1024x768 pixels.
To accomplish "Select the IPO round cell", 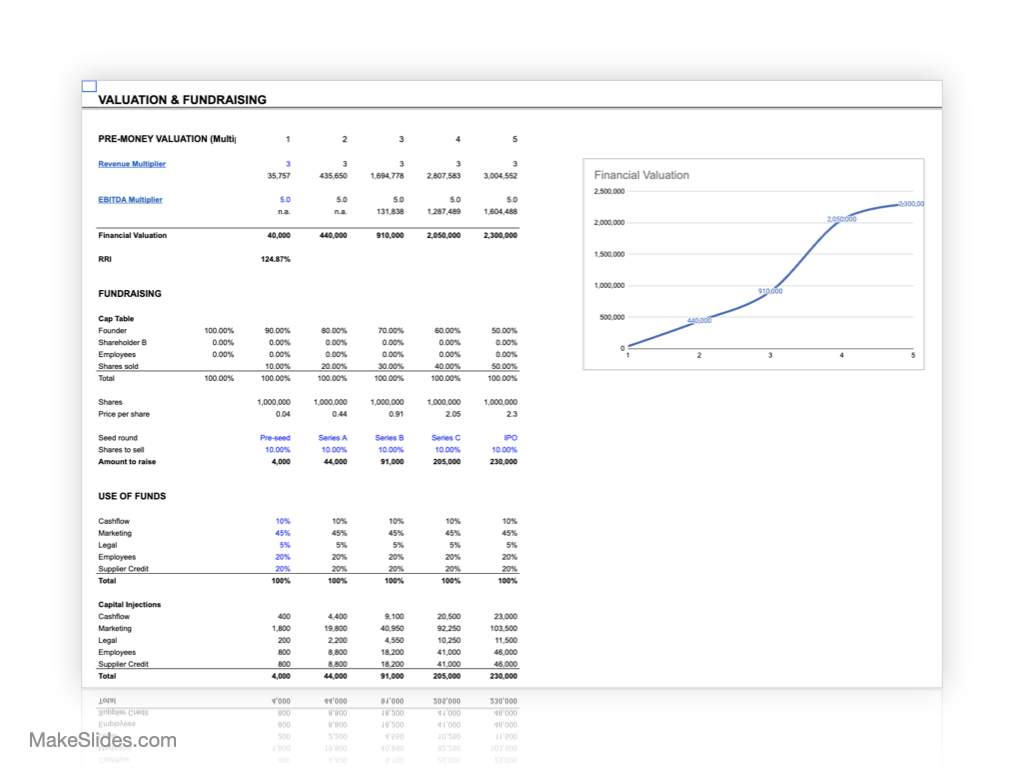I will 511,438.
